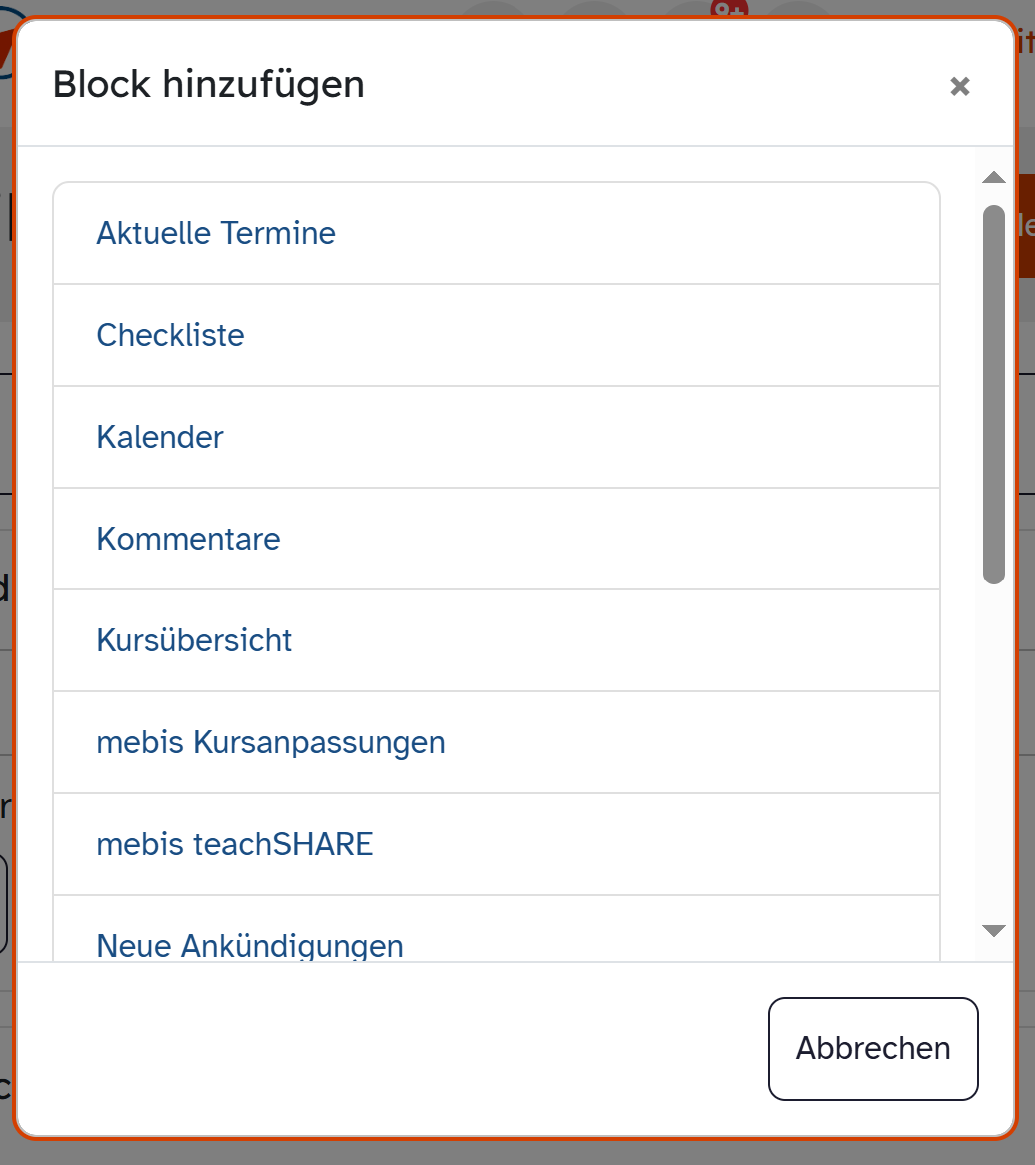Click the scrollbar down arrow
Viewport: 1035px width, 1165px height.
[993, 931]
